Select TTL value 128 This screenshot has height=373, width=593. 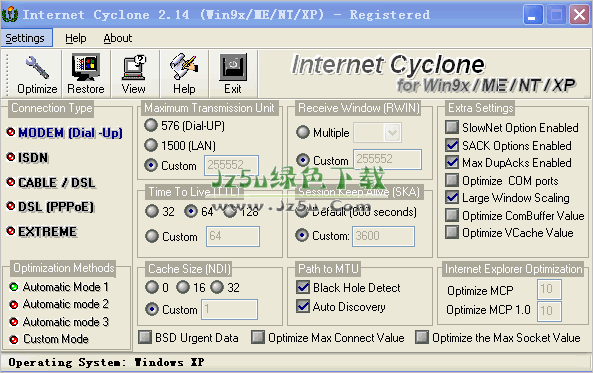point(230,211)
